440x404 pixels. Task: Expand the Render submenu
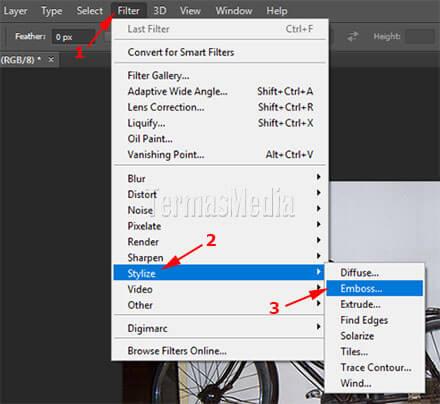click(218, 242)
